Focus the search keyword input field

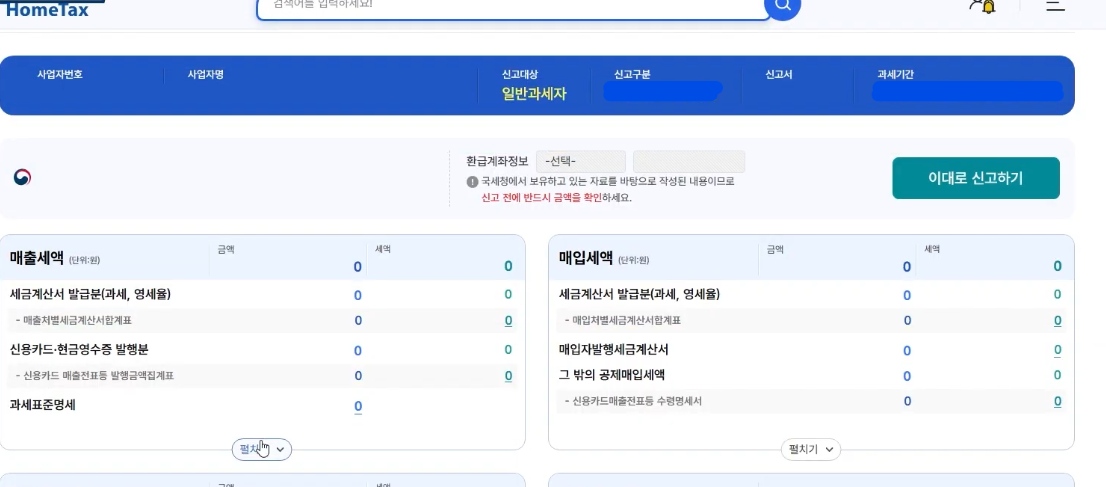coord(514,8)
